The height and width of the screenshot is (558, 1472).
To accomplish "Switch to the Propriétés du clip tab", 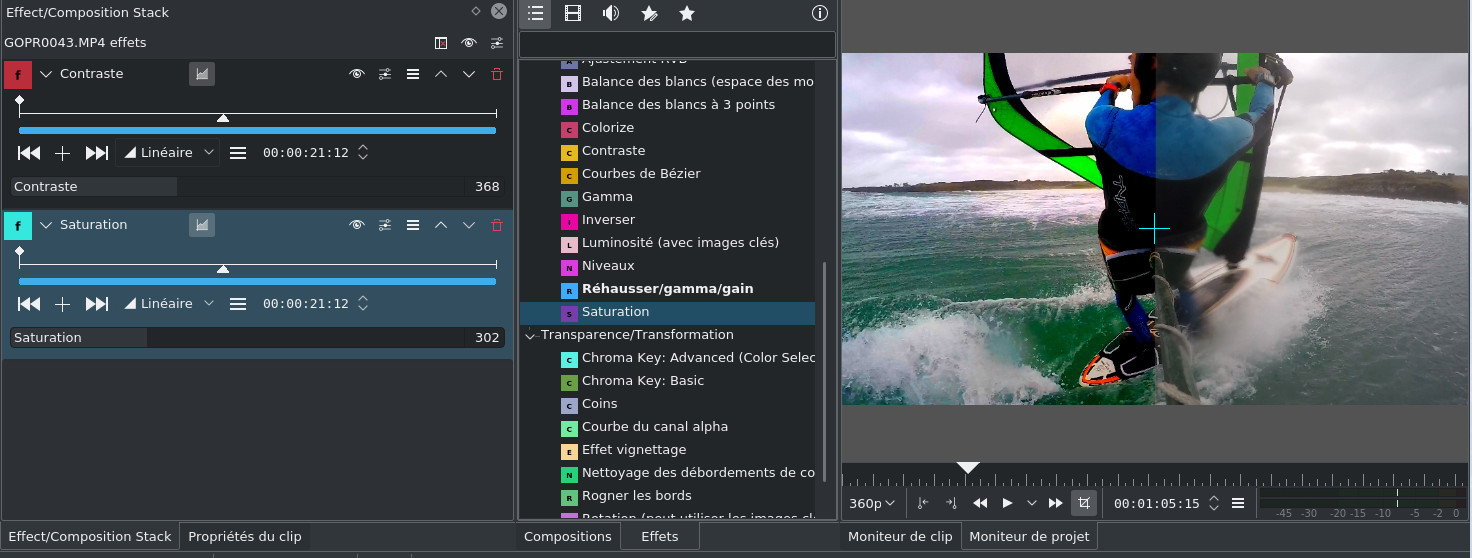I will coord(245,536).
